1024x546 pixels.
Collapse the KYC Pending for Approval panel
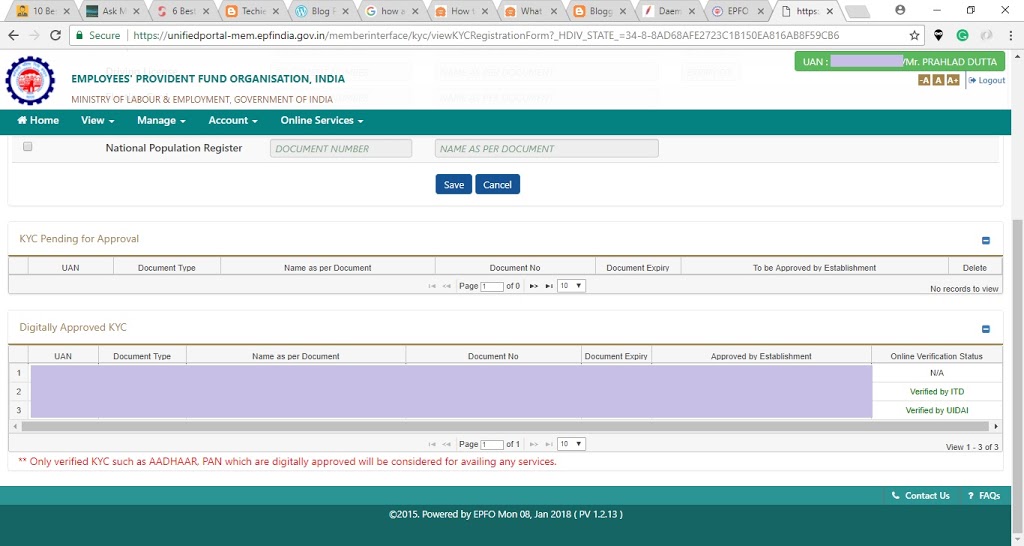(985, 240)
